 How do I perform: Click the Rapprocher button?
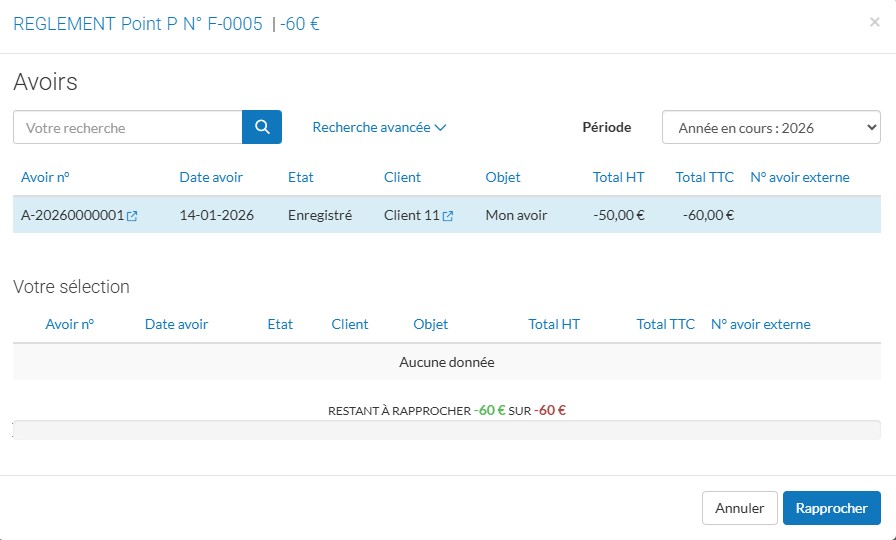[831, 508]
